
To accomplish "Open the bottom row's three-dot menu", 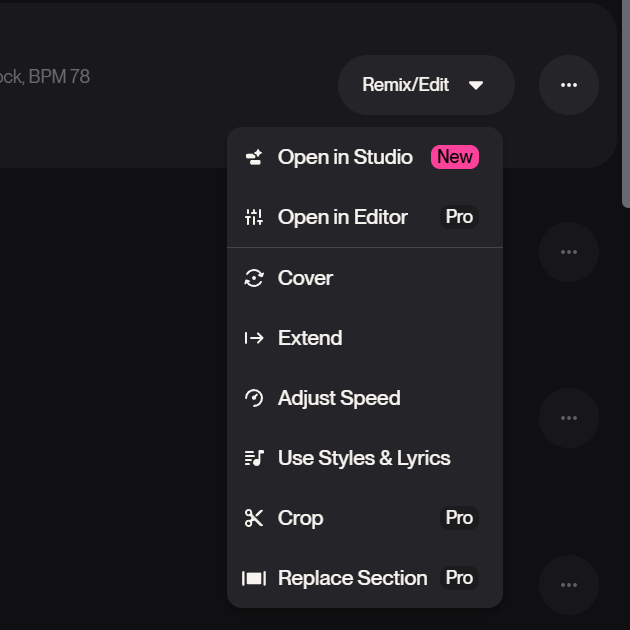I will click(569, 585).
